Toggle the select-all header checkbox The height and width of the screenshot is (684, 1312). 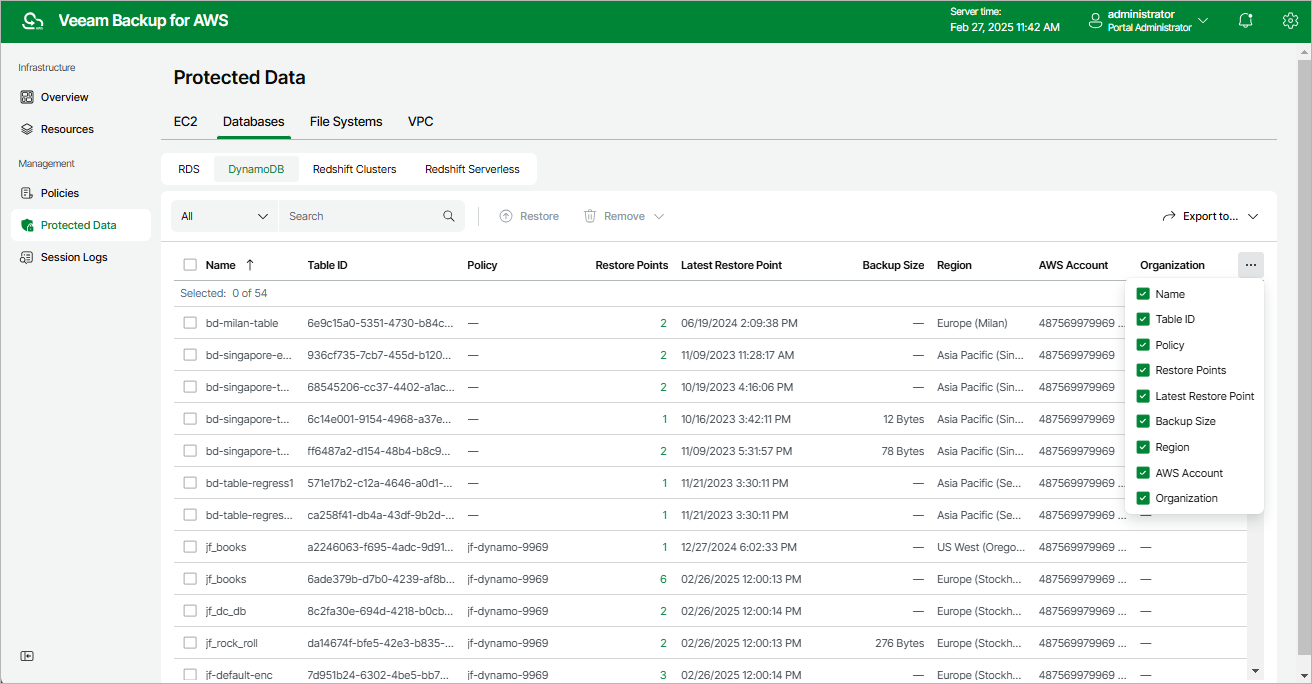tap(190, 265)
